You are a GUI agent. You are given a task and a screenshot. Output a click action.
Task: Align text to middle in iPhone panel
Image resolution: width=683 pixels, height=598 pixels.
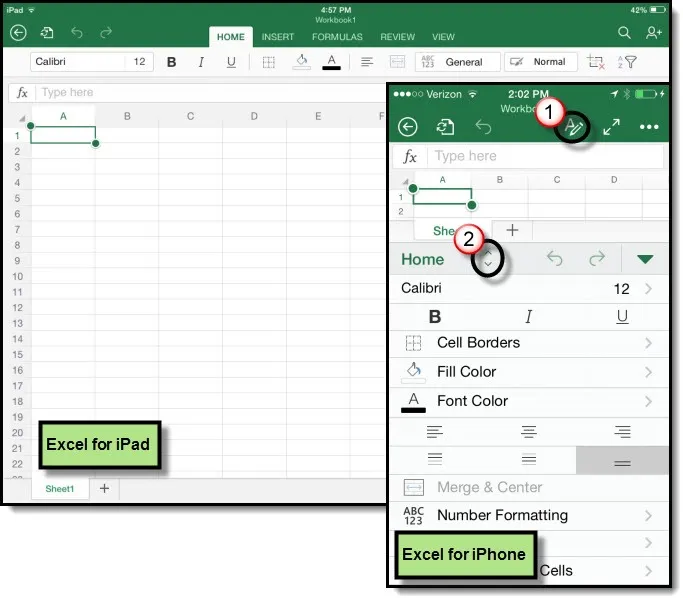click(529, 459)
